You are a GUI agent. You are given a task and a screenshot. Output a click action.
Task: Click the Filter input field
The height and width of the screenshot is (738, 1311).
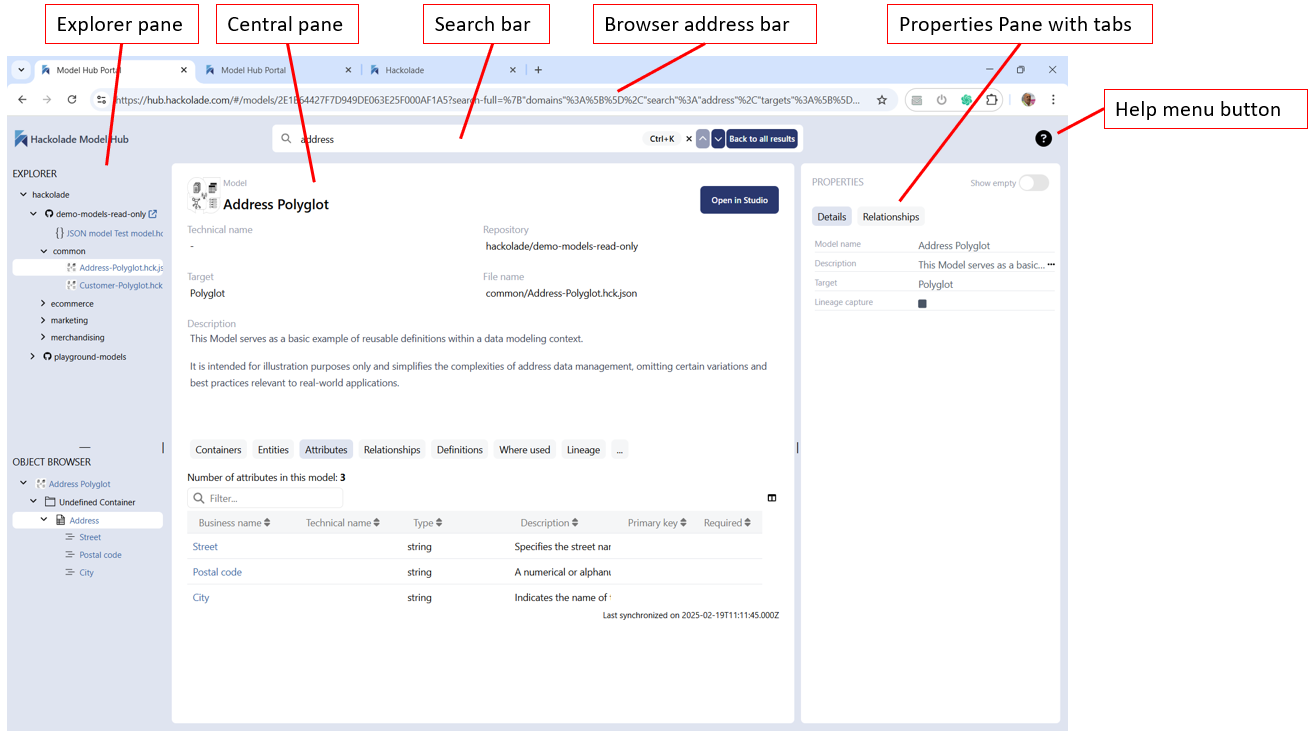[266, 498]
